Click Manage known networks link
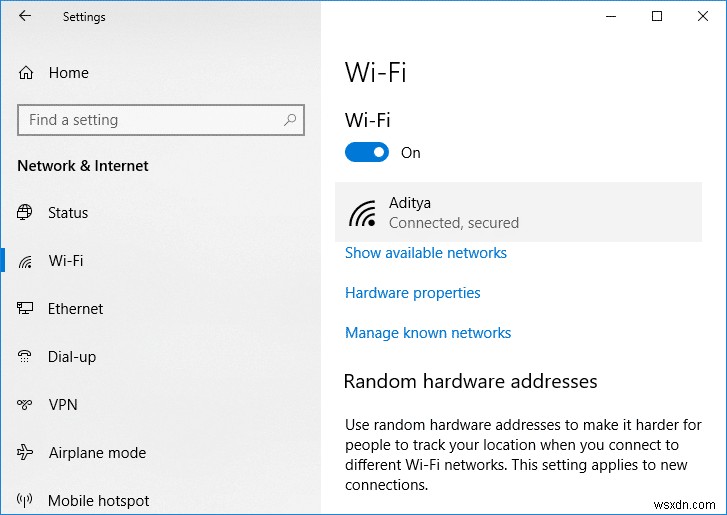Screen dimensions: 727x515 [428, 333]
